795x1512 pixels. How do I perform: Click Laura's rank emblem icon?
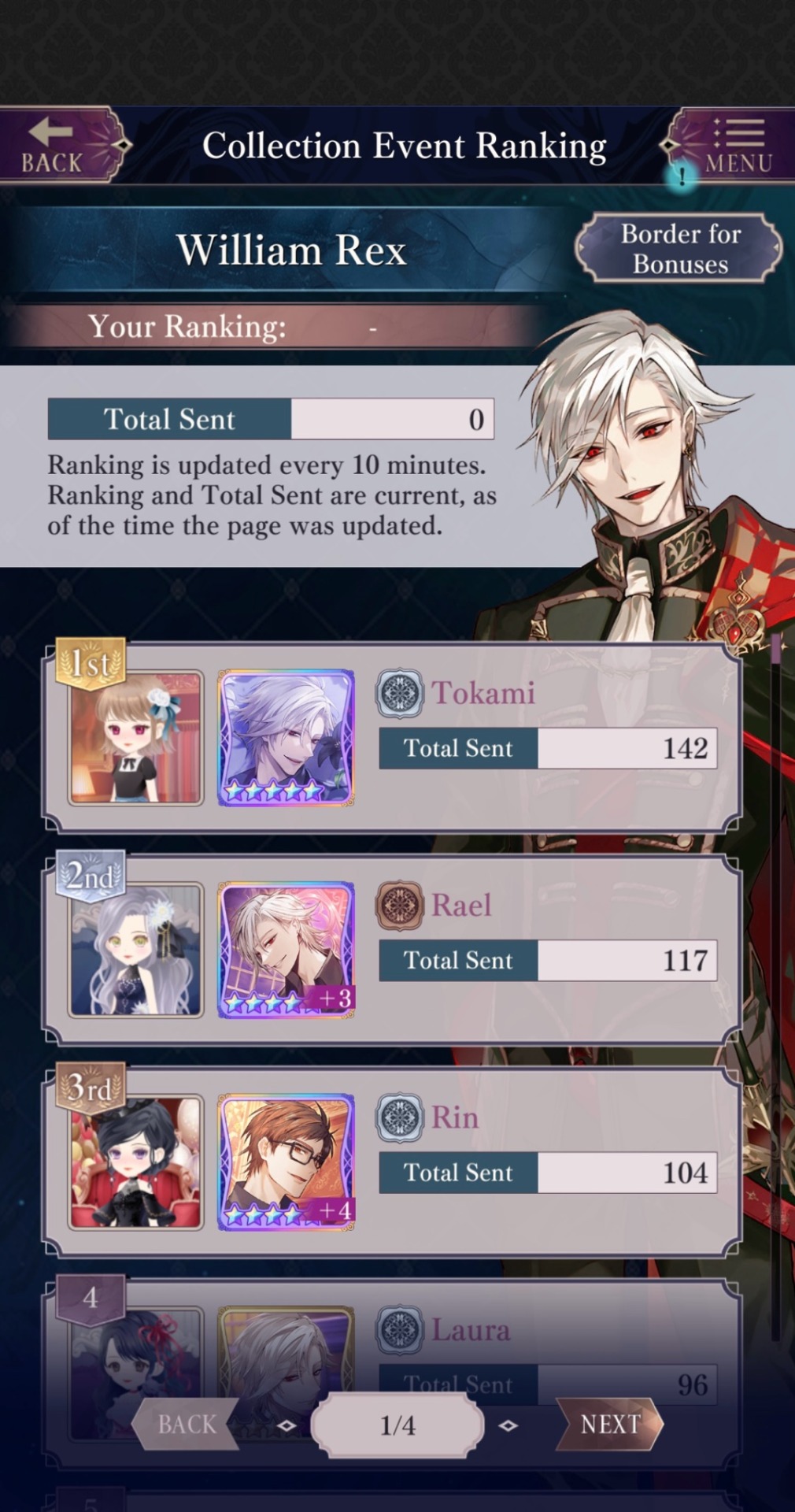[400, 1329]
